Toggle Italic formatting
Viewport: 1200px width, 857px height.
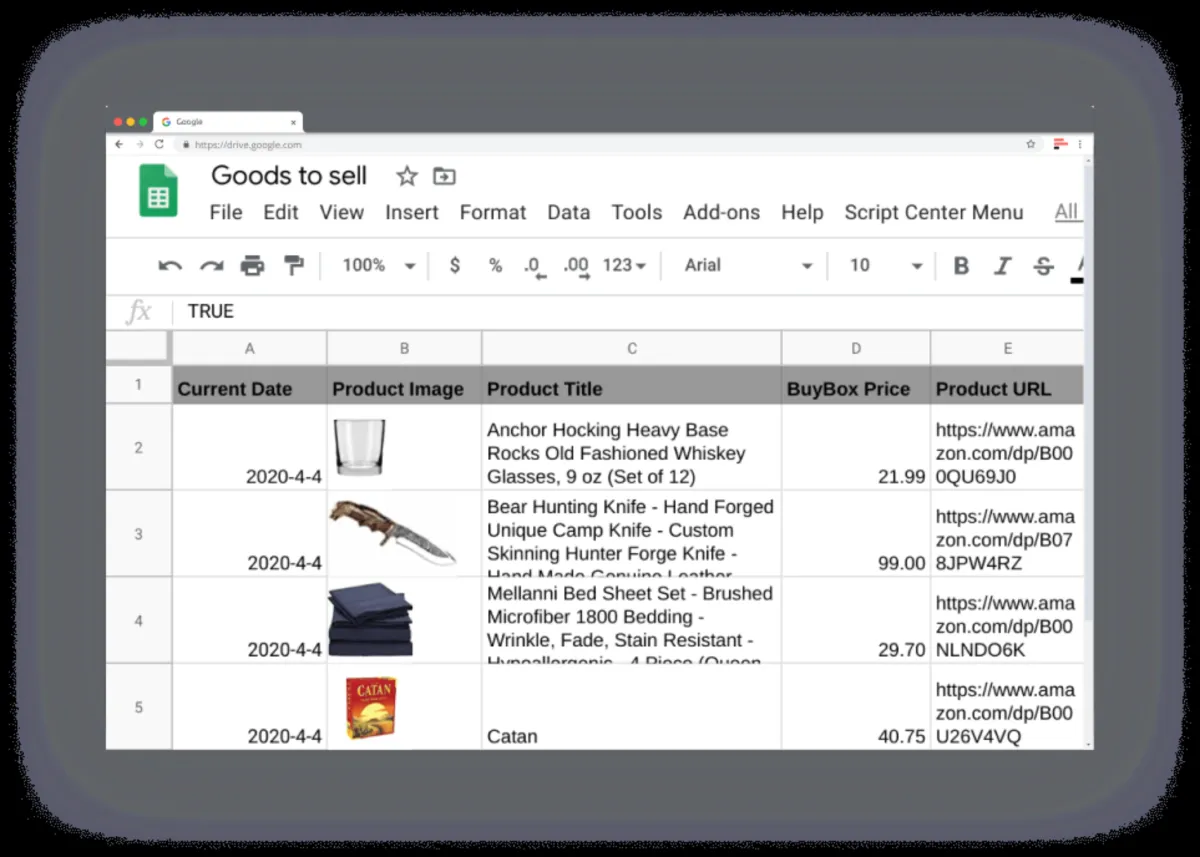(x=1002, y=265)
